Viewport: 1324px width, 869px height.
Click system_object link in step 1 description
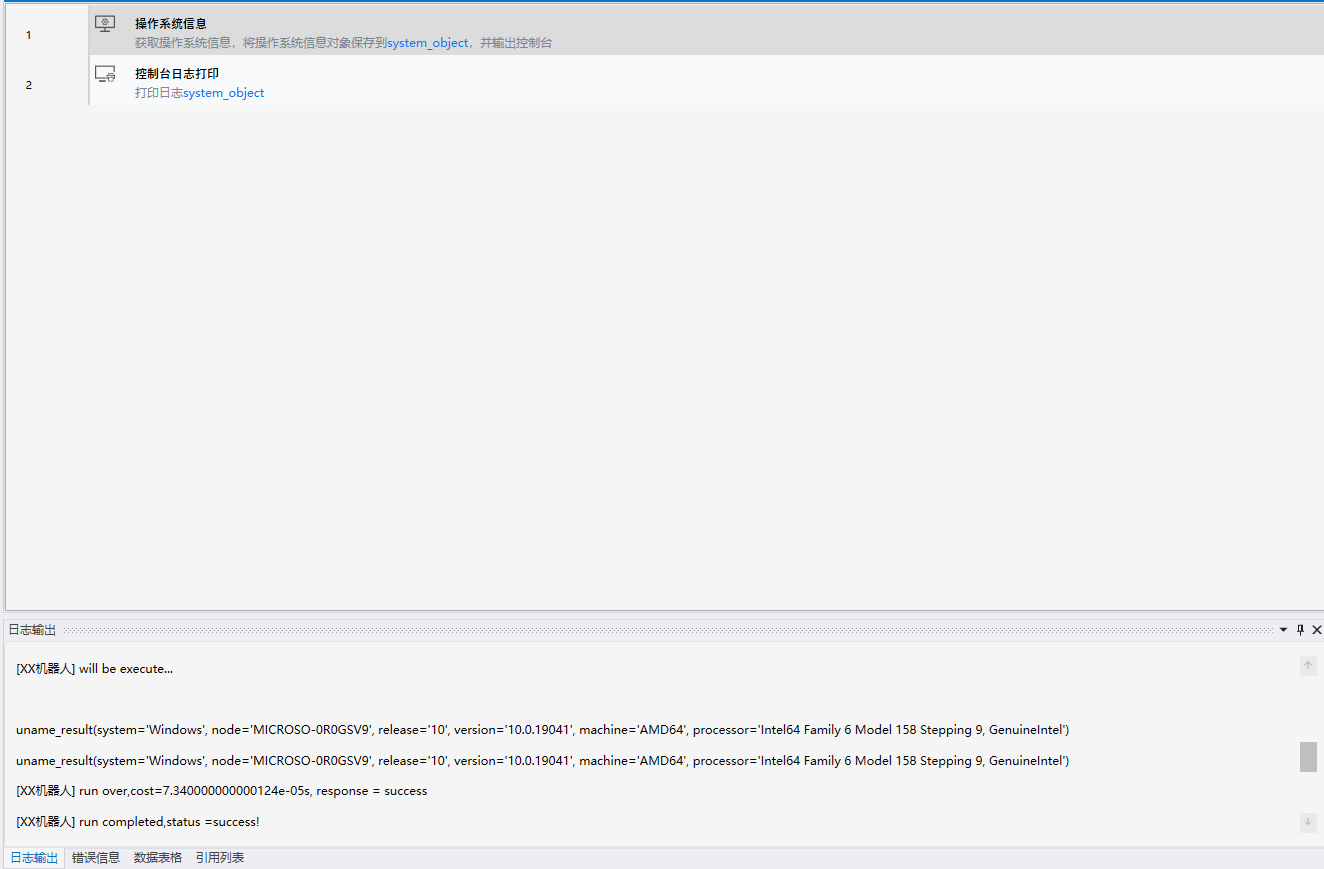(427, 43)
